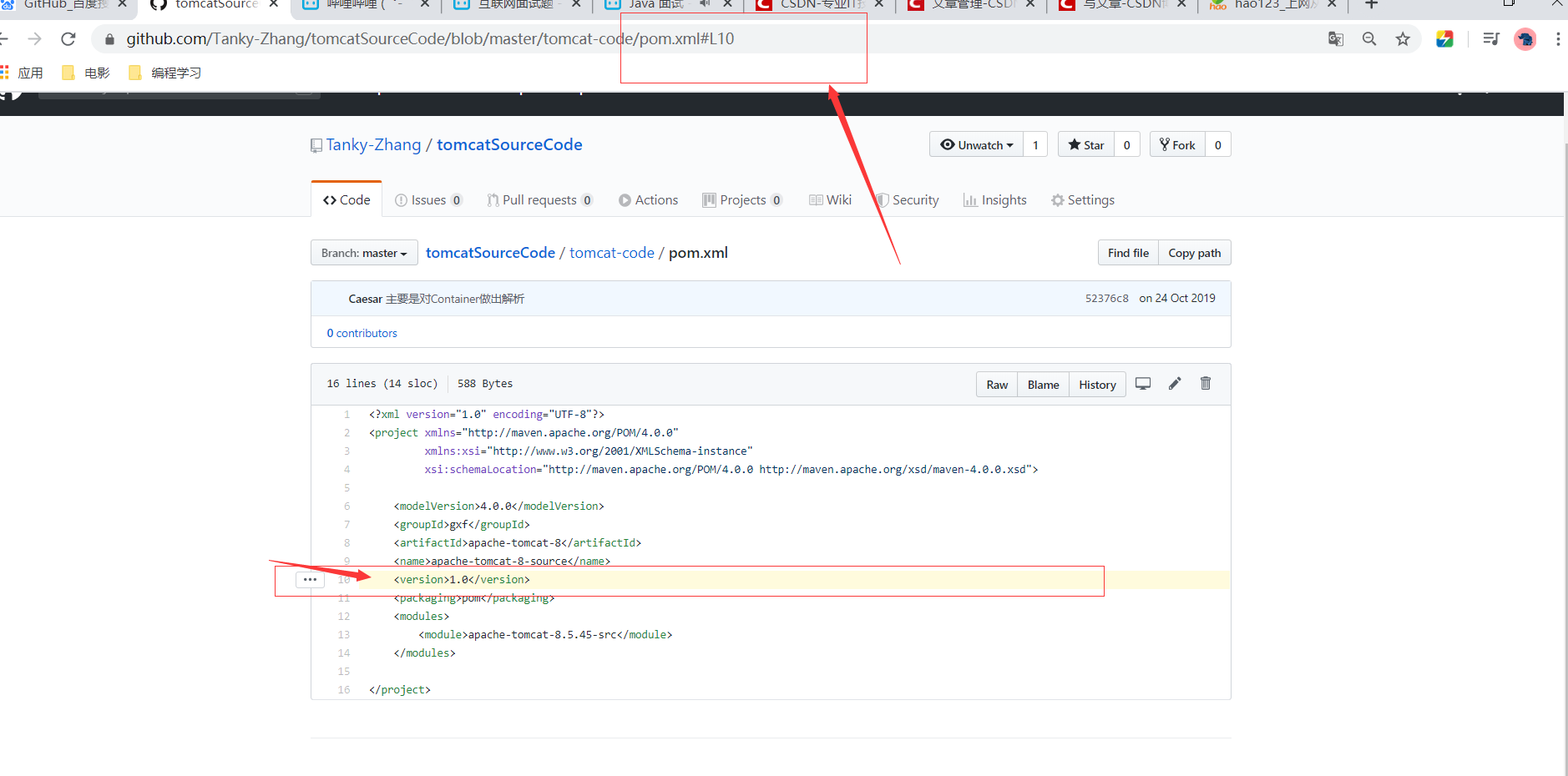Open the commit message 主要是对Container做出解析

[x=455, y=299]
